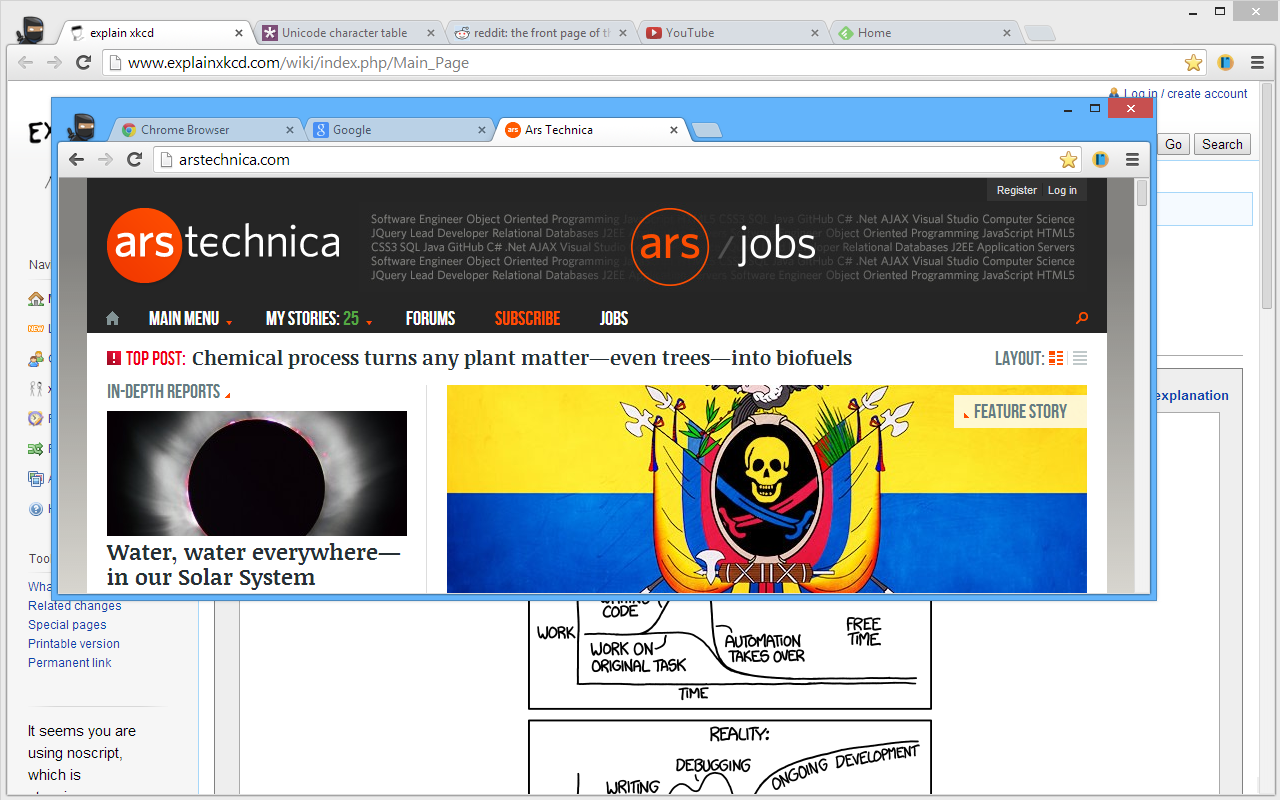Open the Water, water everywhere headline

(254, 565)
